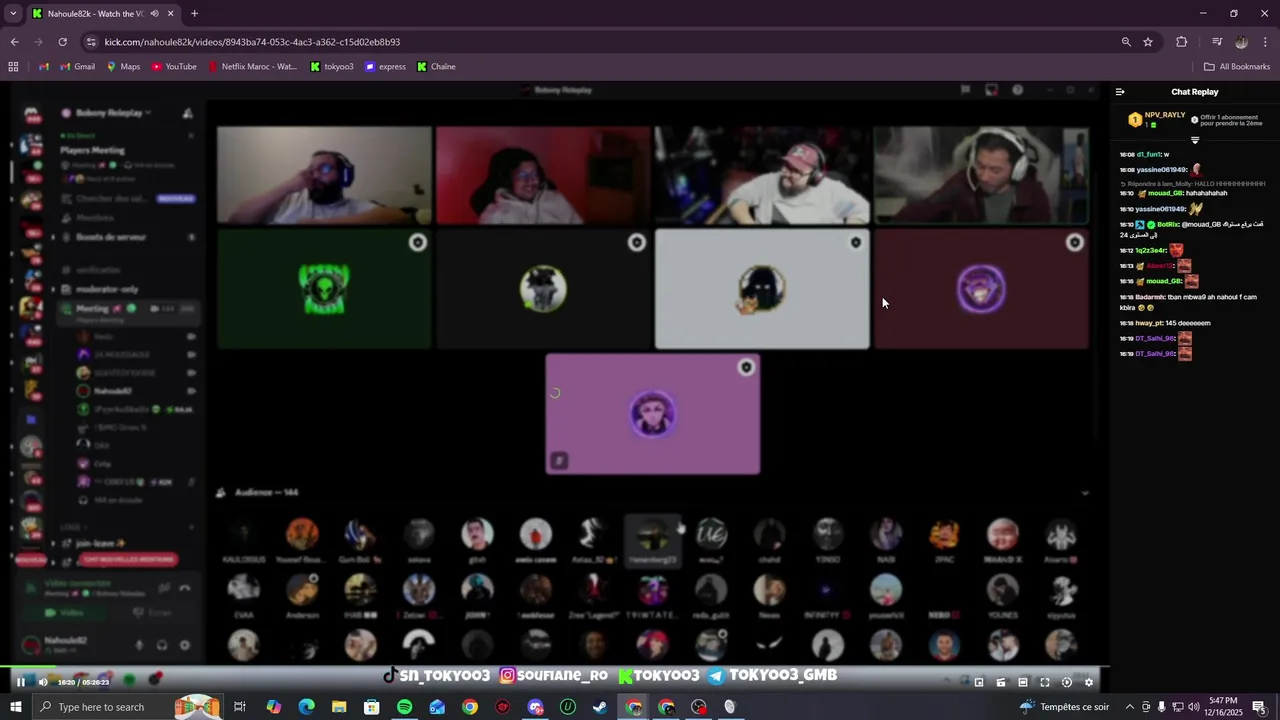Open Chrome three-dot menu
The height and width of the screenshot is (720, 1280).
(x=1266, y=42)
